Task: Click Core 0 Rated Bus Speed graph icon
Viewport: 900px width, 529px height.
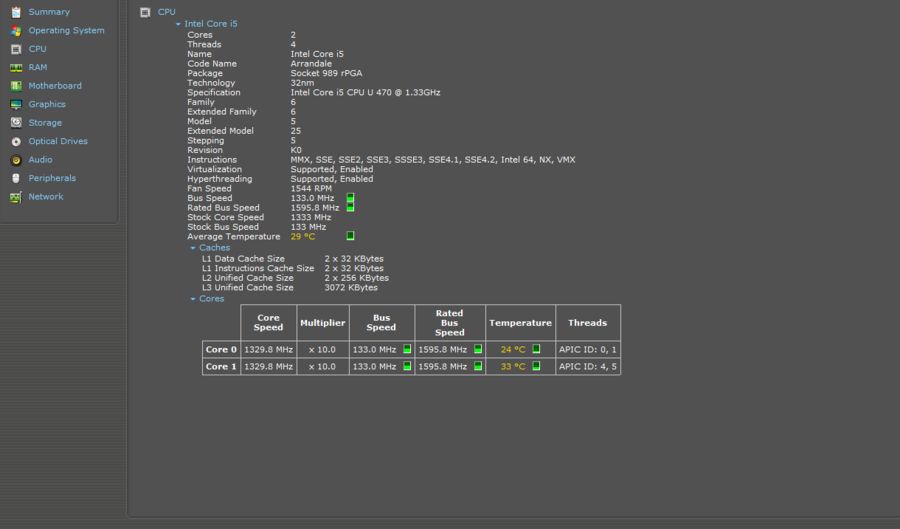Action: [478, 349]
